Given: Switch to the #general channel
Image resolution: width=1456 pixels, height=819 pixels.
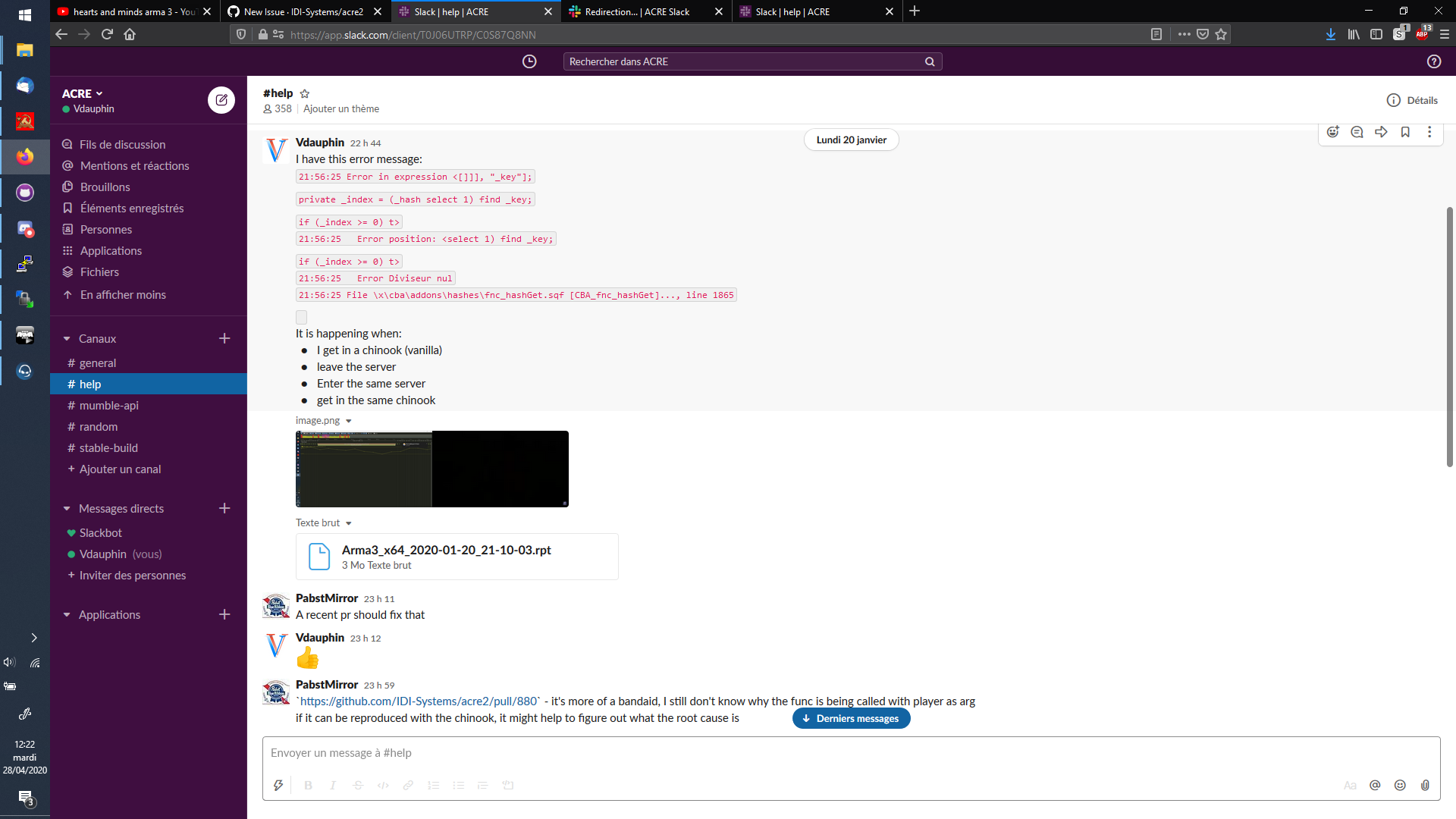Looking at the screenshot, I should pos(96,362).
